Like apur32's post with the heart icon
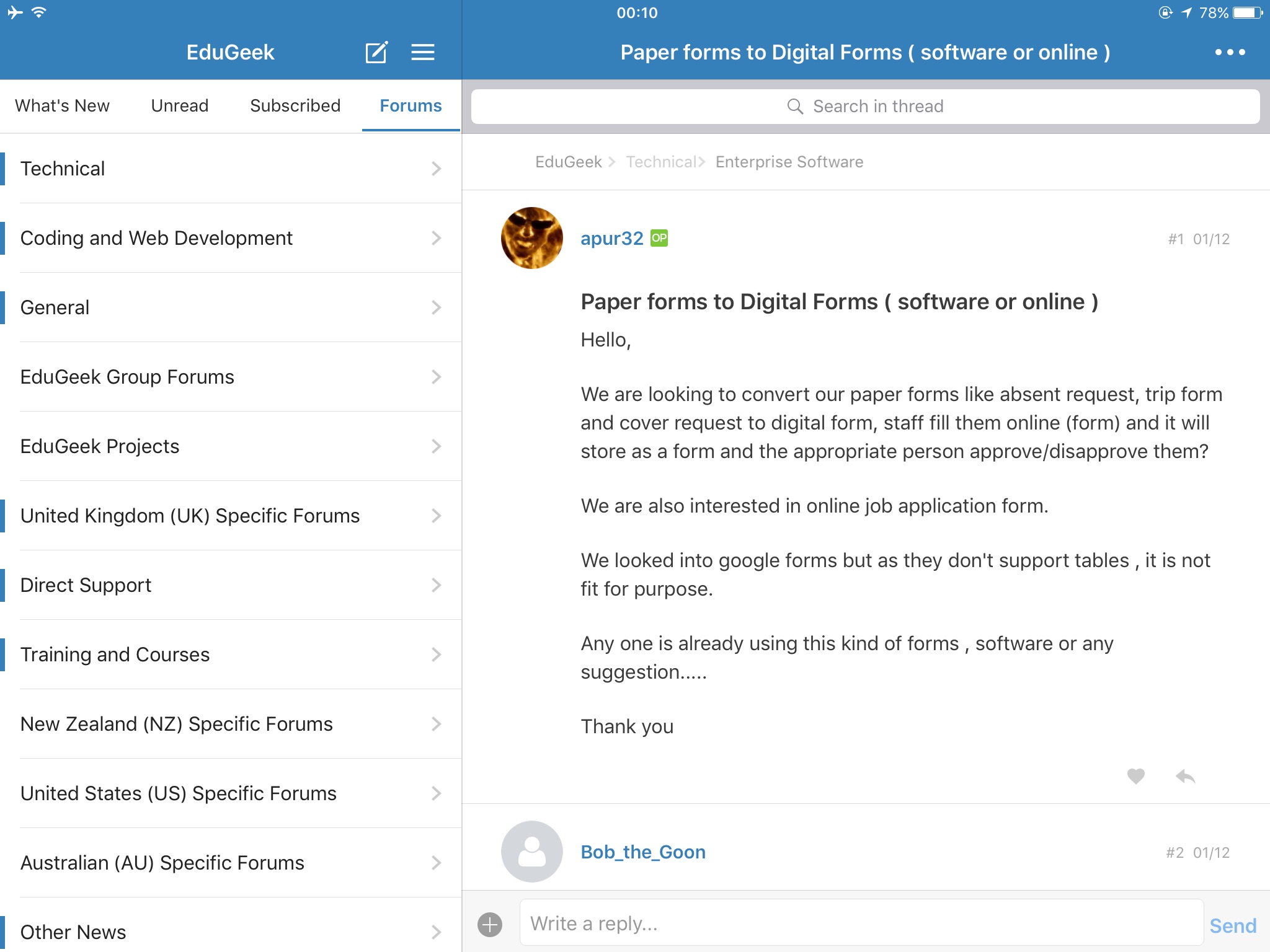Image resolution: width=1270 pixels, height=952 pixels. click(x=1135, y=776)
